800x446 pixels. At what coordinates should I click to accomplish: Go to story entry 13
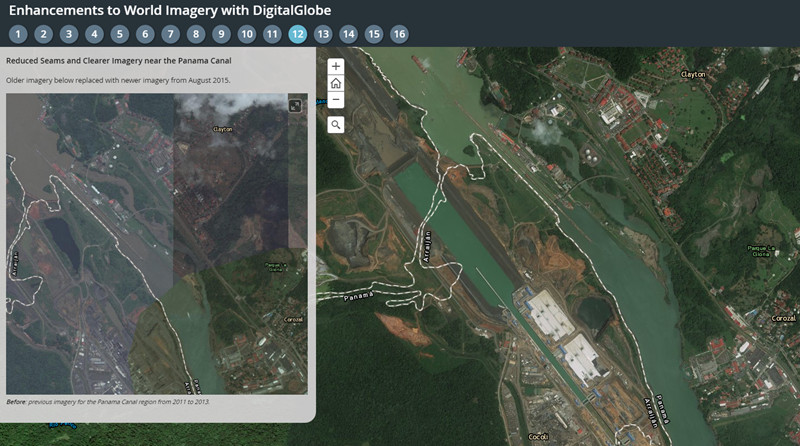[323, 34]
